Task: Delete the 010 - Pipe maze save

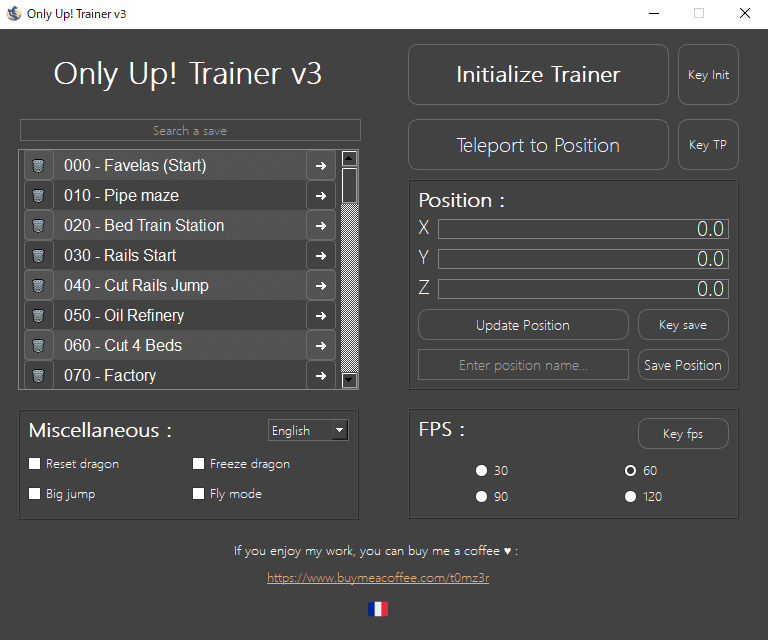Action: click(x=38, y=195)
